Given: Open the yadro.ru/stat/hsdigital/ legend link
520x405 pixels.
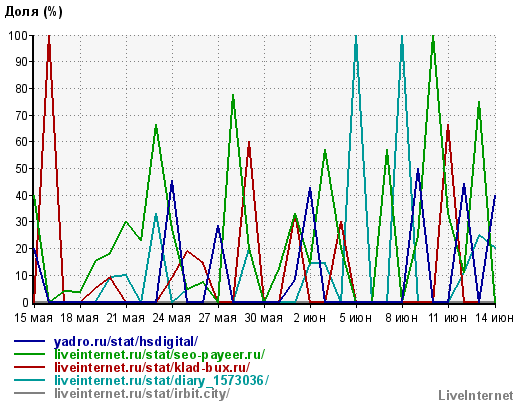Looking at the screenshot, I should 126,342.
